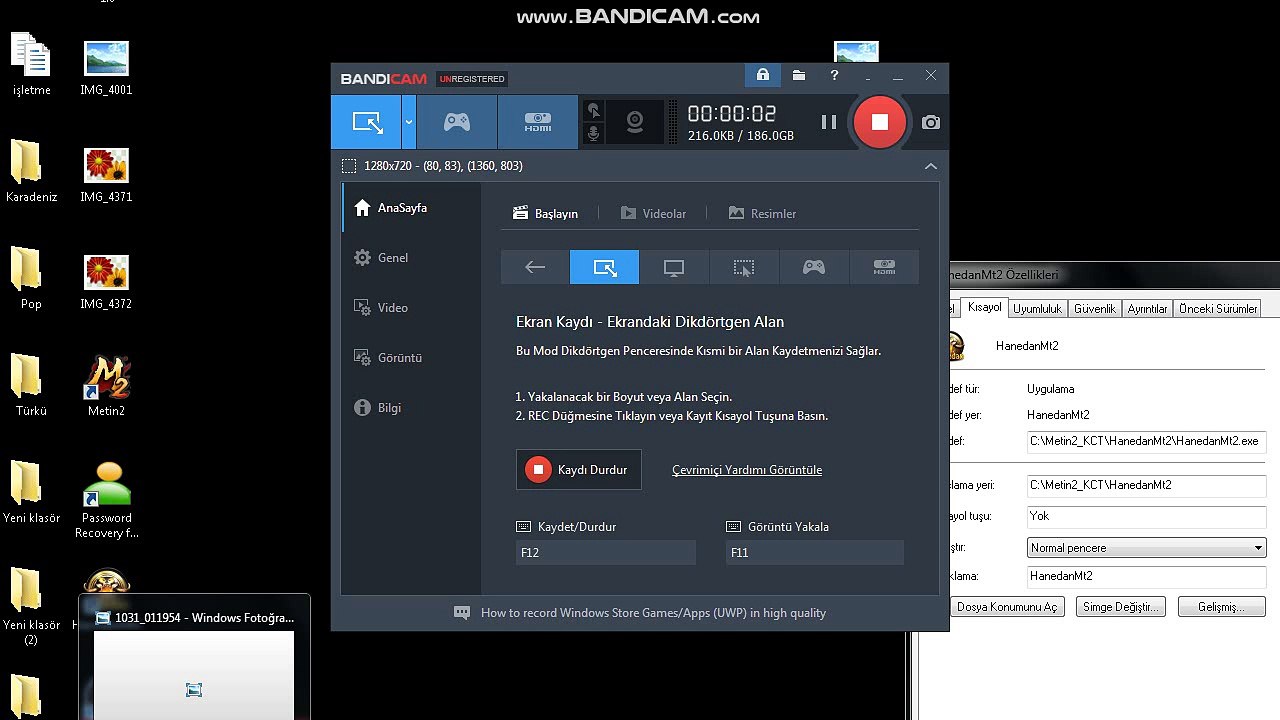1280x720 pixels.
Task: Click the Simge Değiştir button
Action: click(x=1121, y=607)
